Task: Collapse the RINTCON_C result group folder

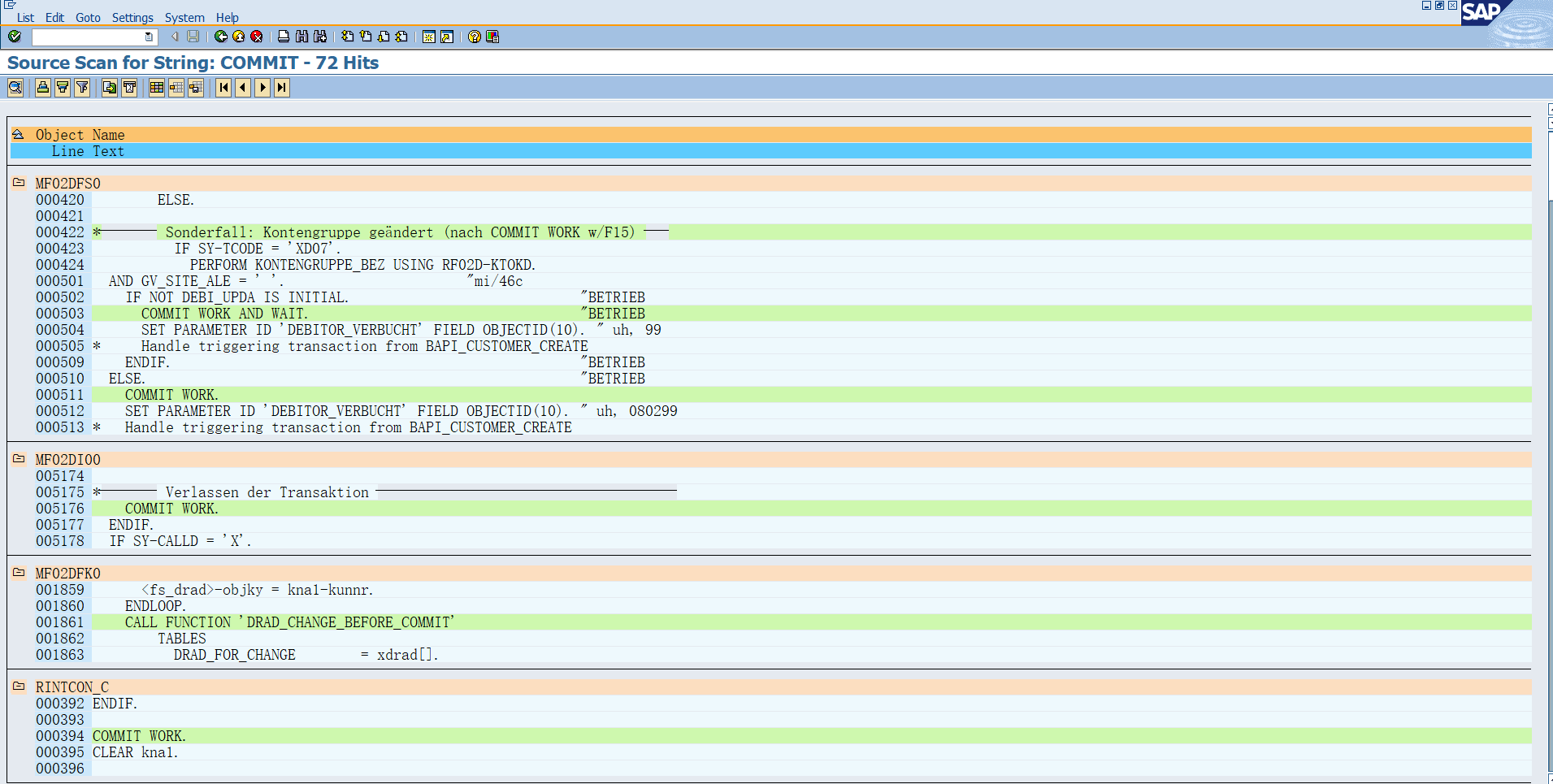Action: click(x=17, y=687)
